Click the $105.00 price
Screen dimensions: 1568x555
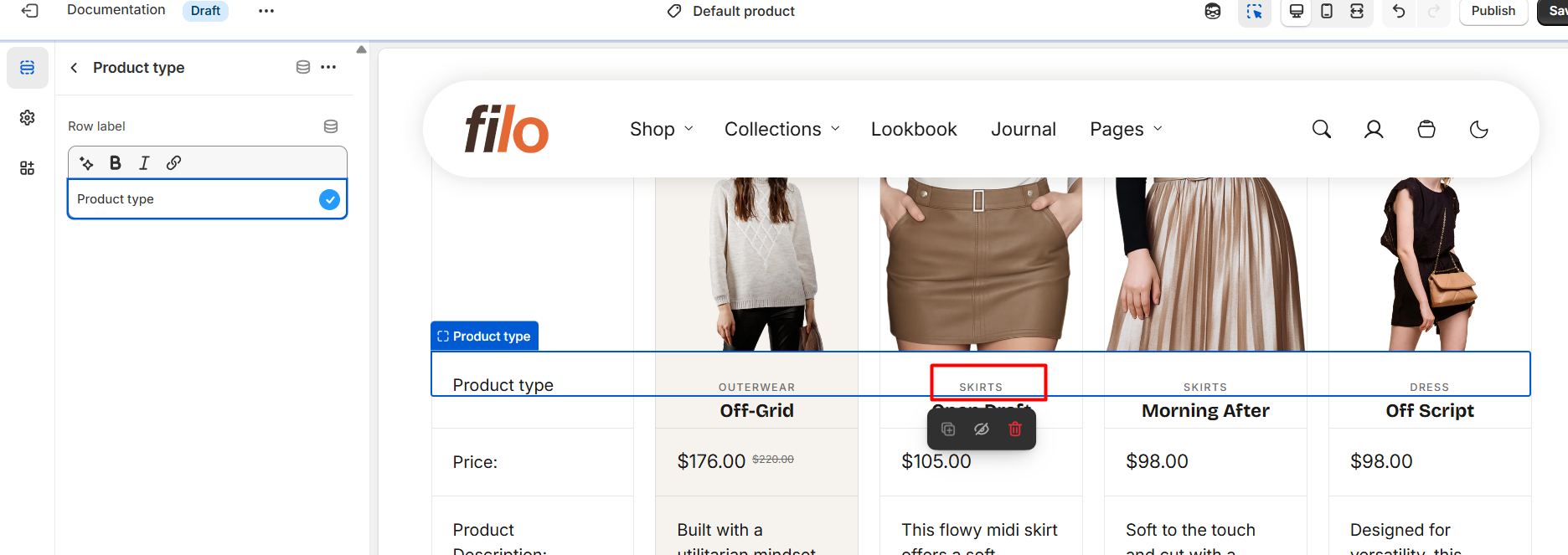tap(936, 461)
